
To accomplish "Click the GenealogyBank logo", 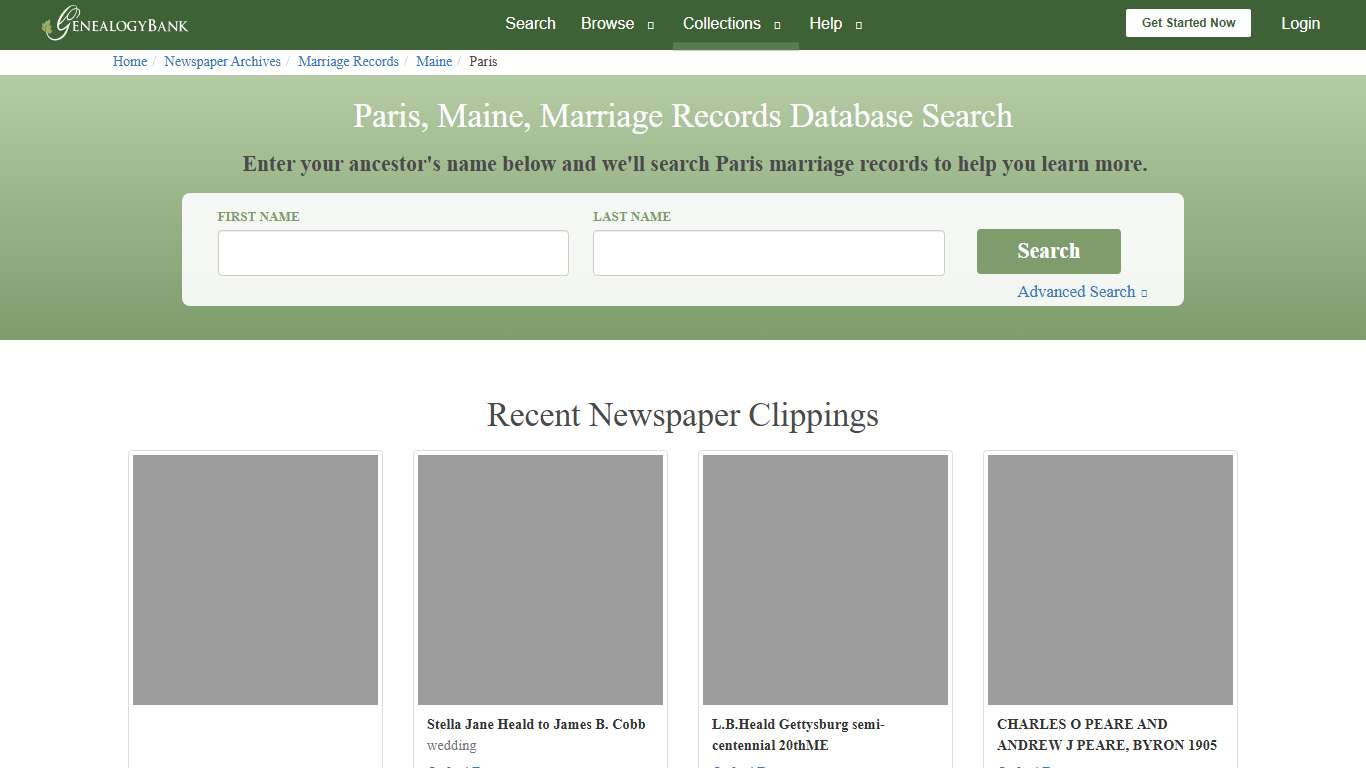I will point(114,24).
